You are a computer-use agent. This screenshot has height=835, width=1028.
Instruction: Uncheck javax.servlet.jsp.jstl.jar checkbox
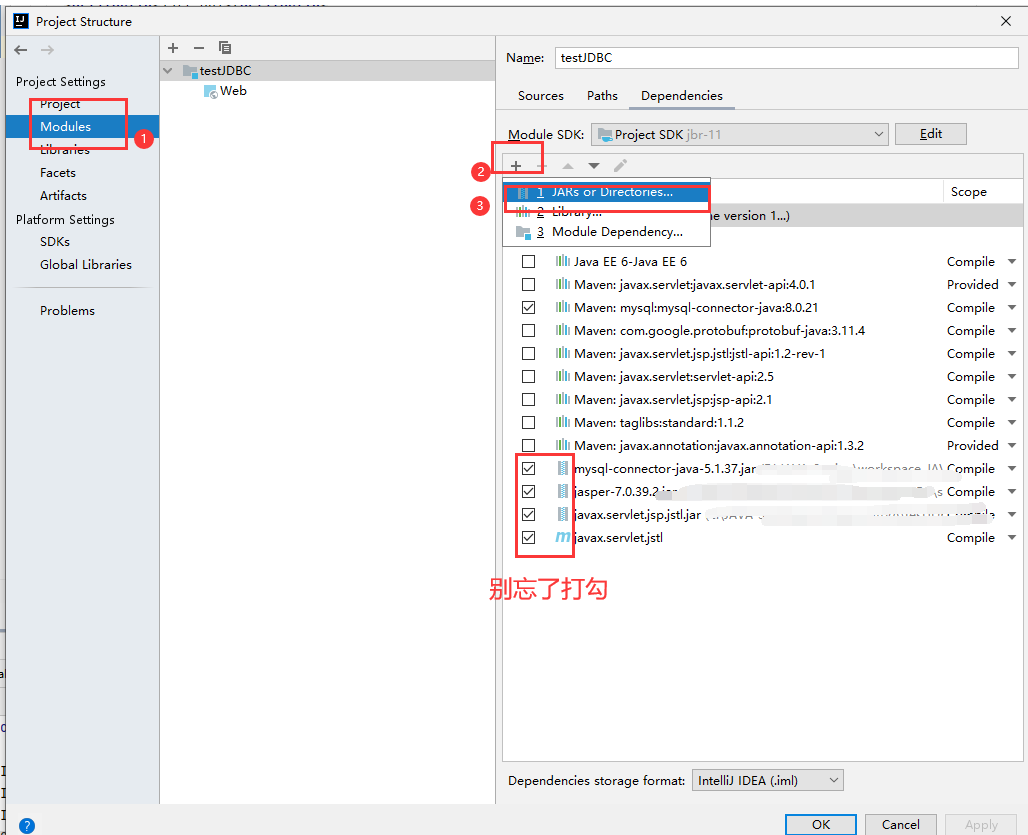pos(528,515)
